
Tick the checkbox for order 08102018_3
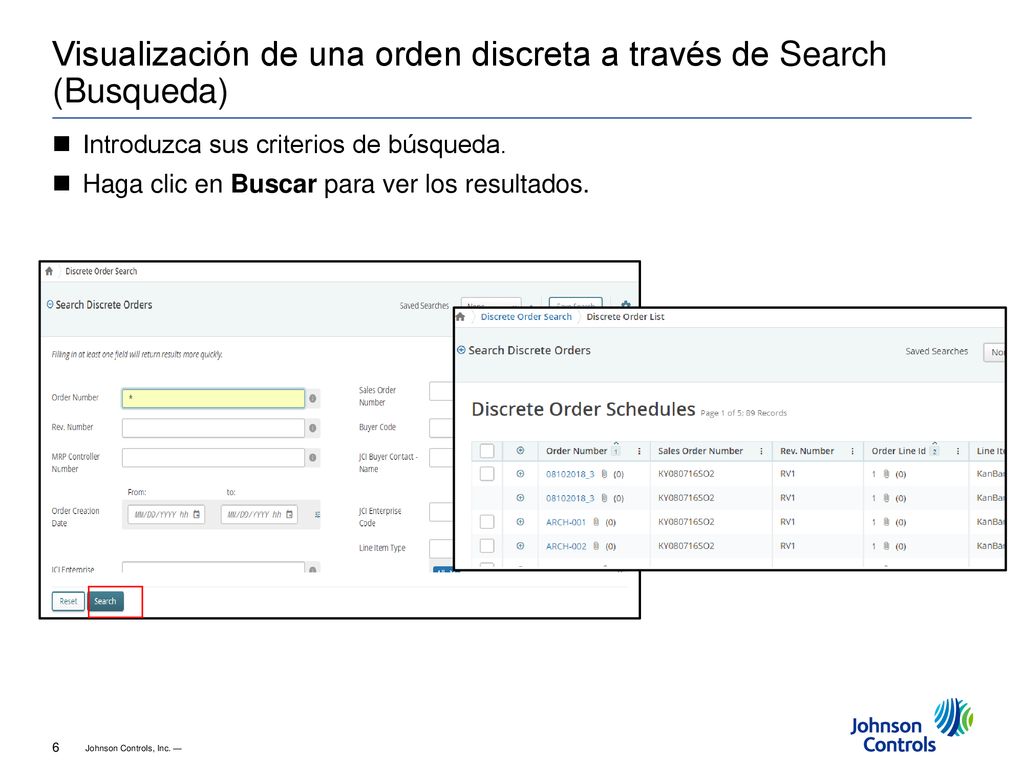(487, 473)
